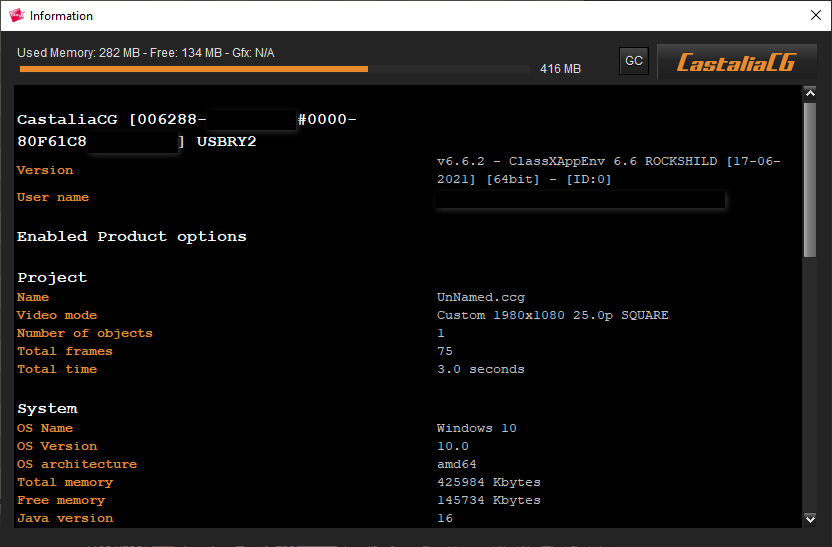
Task: Click the Used Memory status text
Action: (146, 53)
